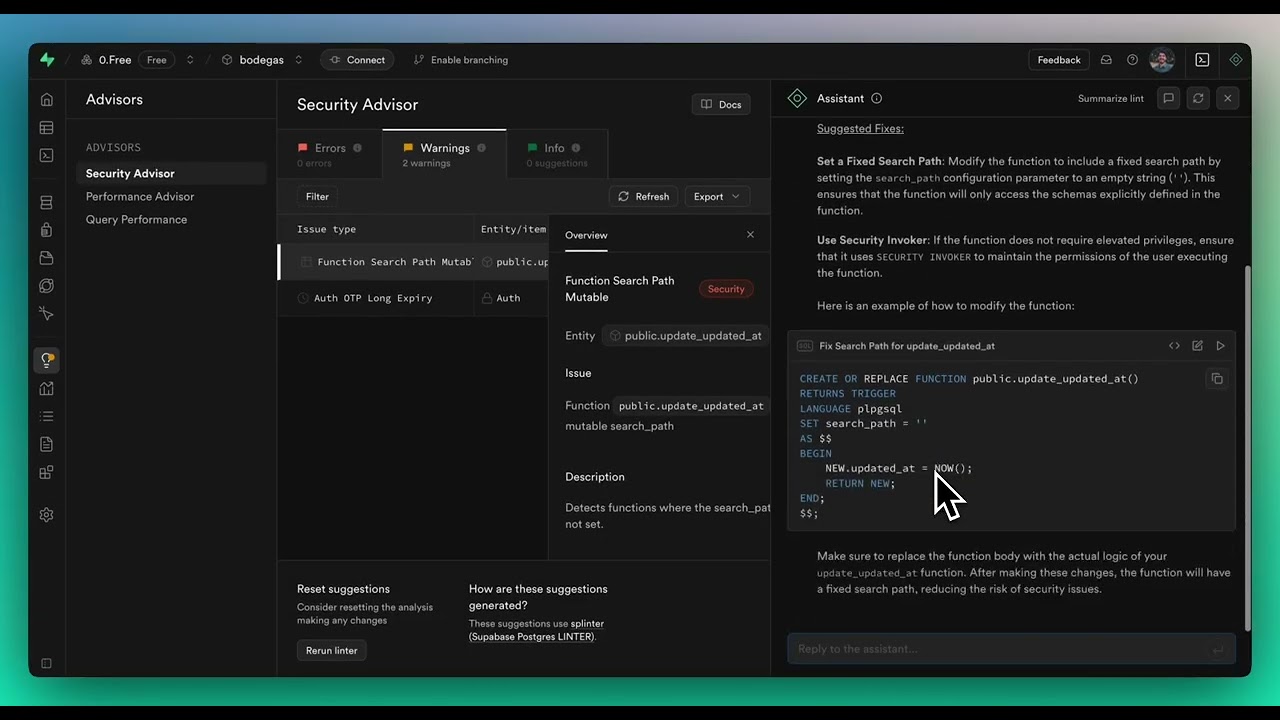Open the Reports chart icon
The image size is (1280, 720).
click(x=46, y=389)
